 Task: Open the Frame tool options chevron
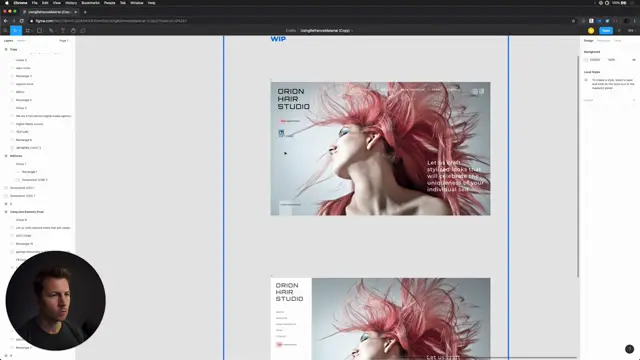click(x=31, y=31)
